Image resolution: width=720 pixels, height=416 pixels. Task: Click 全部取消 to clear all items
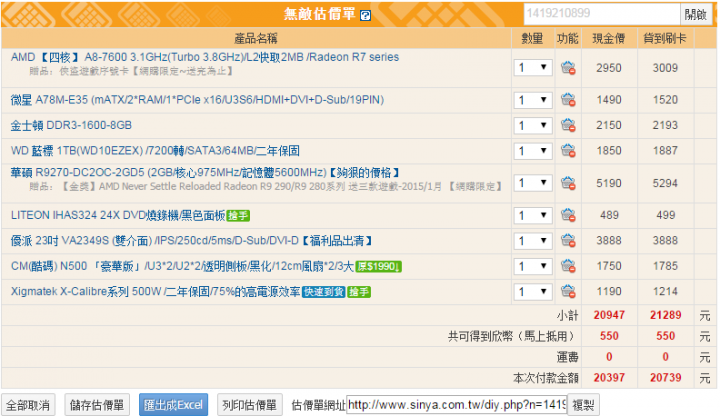coord(28,405)
